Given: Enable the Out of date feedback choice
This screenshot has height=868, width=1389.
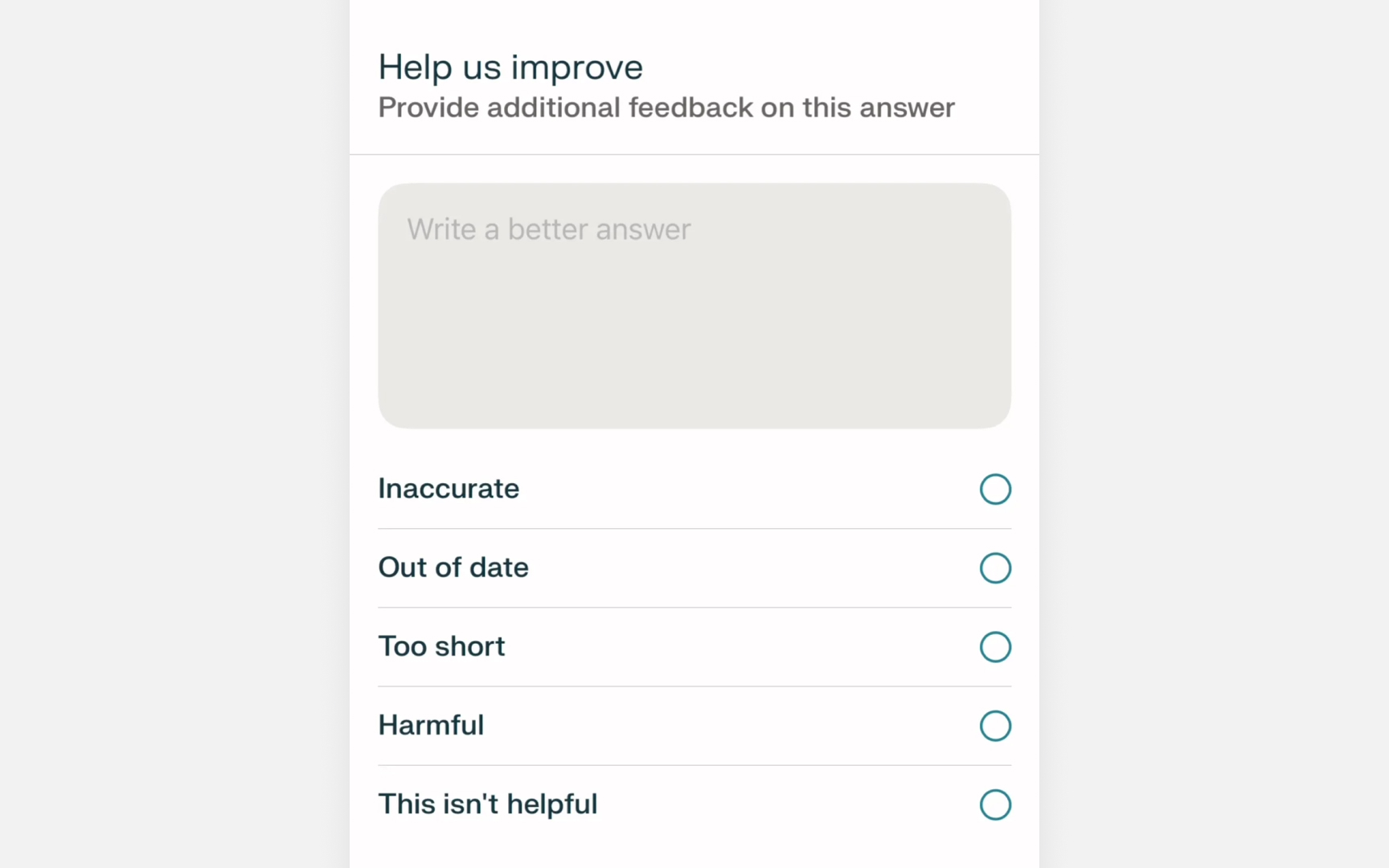Looking at the screenshot, I should click(x=994, y=567).
